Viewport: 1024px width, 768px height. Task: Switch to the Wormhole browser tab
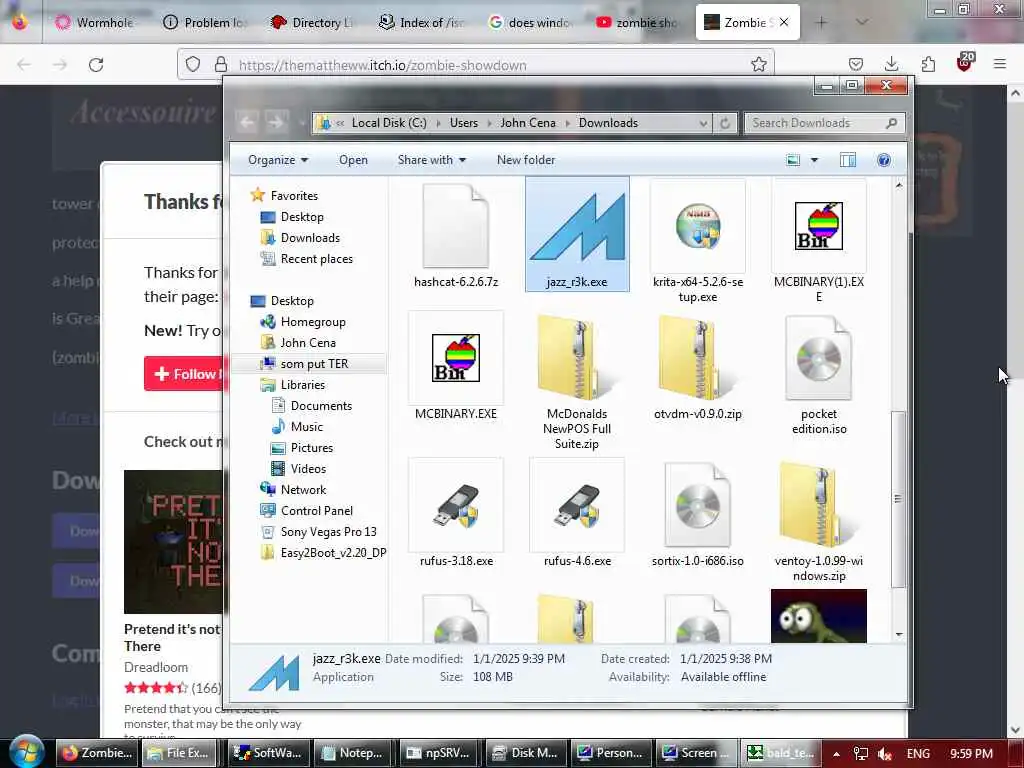tap(97, 22)
